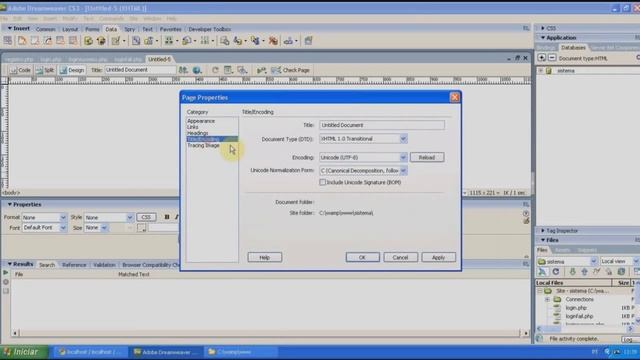Click the Put Files up-arrow icon
The height and width of the screenshot is (360, 640).
click(x=584, y=272)
